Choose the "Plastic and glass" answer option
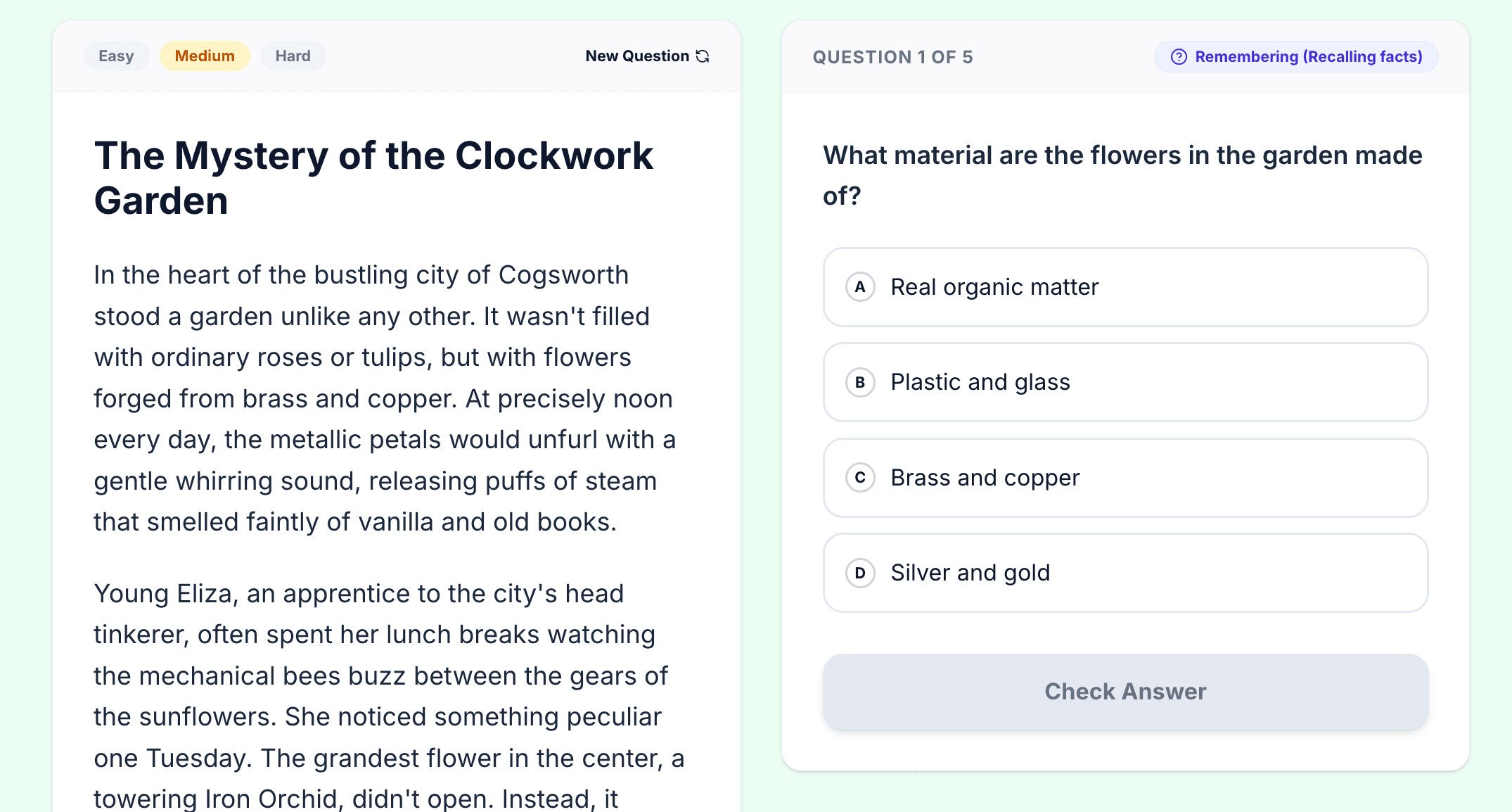The width and height of the screenshot is (1512, 812). [980, 382]
